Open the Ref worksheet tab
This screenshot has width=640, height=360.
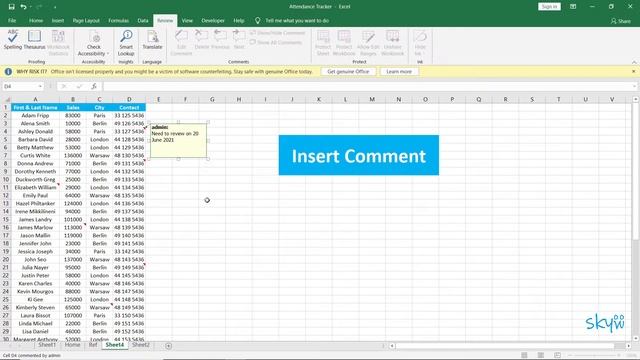93,345
